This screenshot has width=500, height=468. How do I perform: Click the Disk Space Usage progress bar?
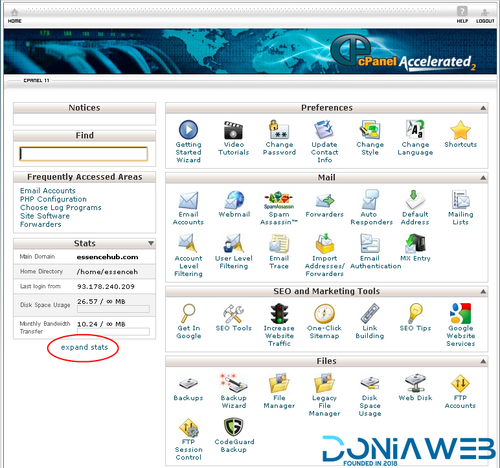[113, 309]
